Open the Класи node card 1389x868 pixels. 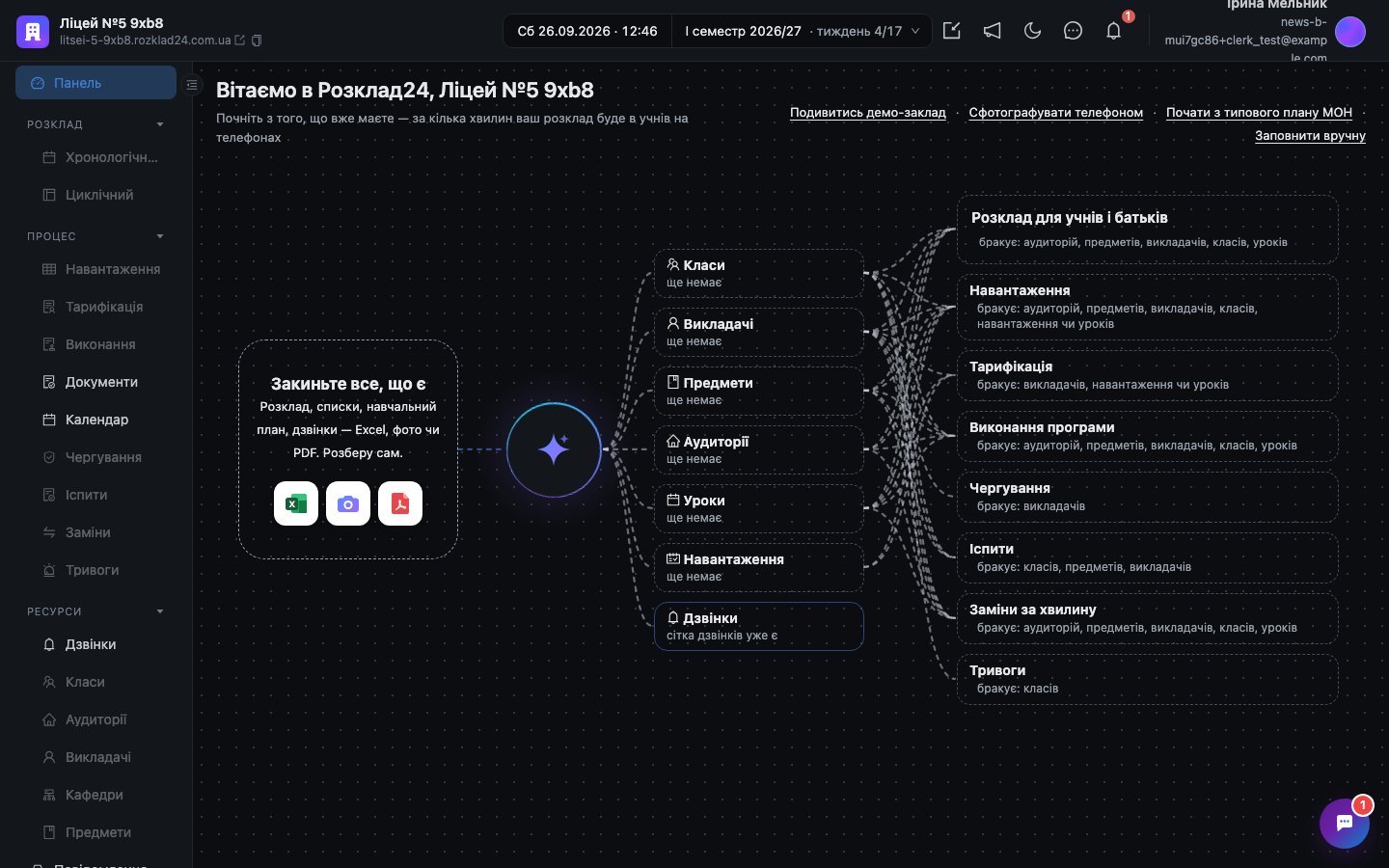[x=759, y=273]
